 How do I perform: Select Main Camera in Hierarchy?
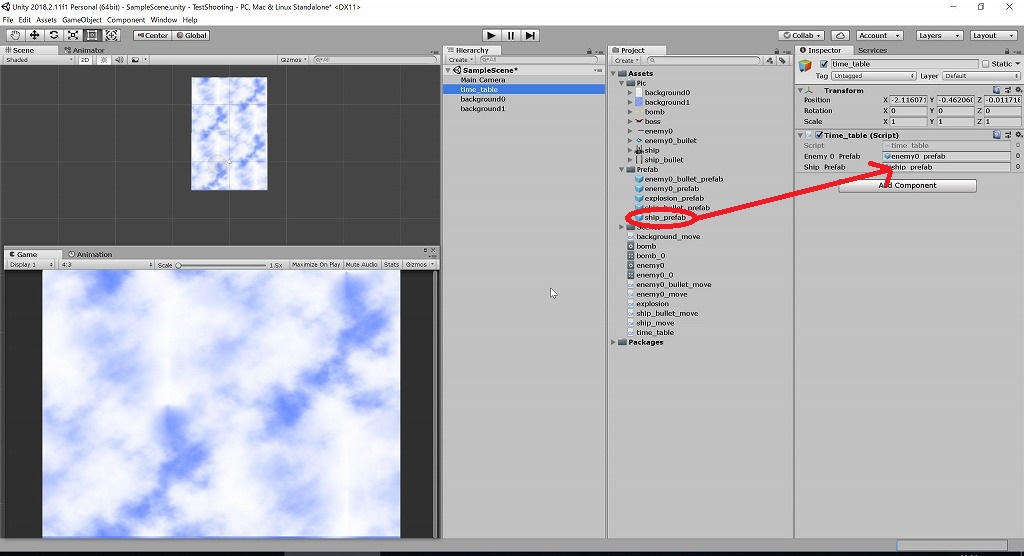tap(483, 80)
